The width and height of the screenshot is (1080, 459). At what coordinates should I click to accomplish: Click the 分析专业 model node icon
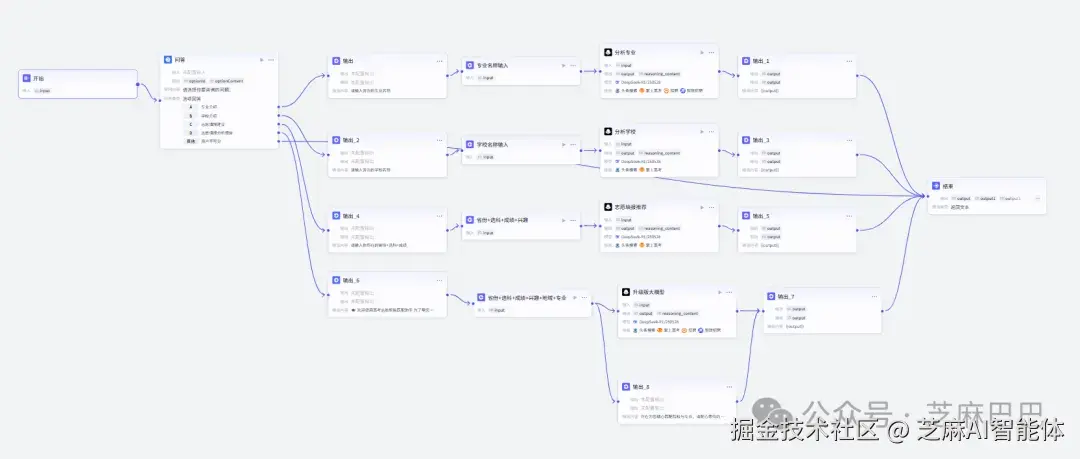tap(608, 52)
